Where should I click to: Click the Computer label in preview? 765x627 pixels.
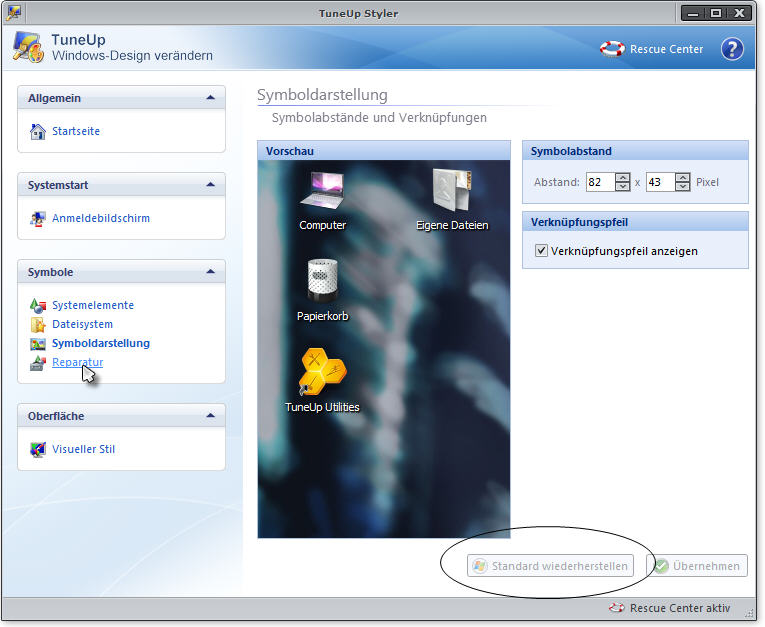(x=322, y=225)
